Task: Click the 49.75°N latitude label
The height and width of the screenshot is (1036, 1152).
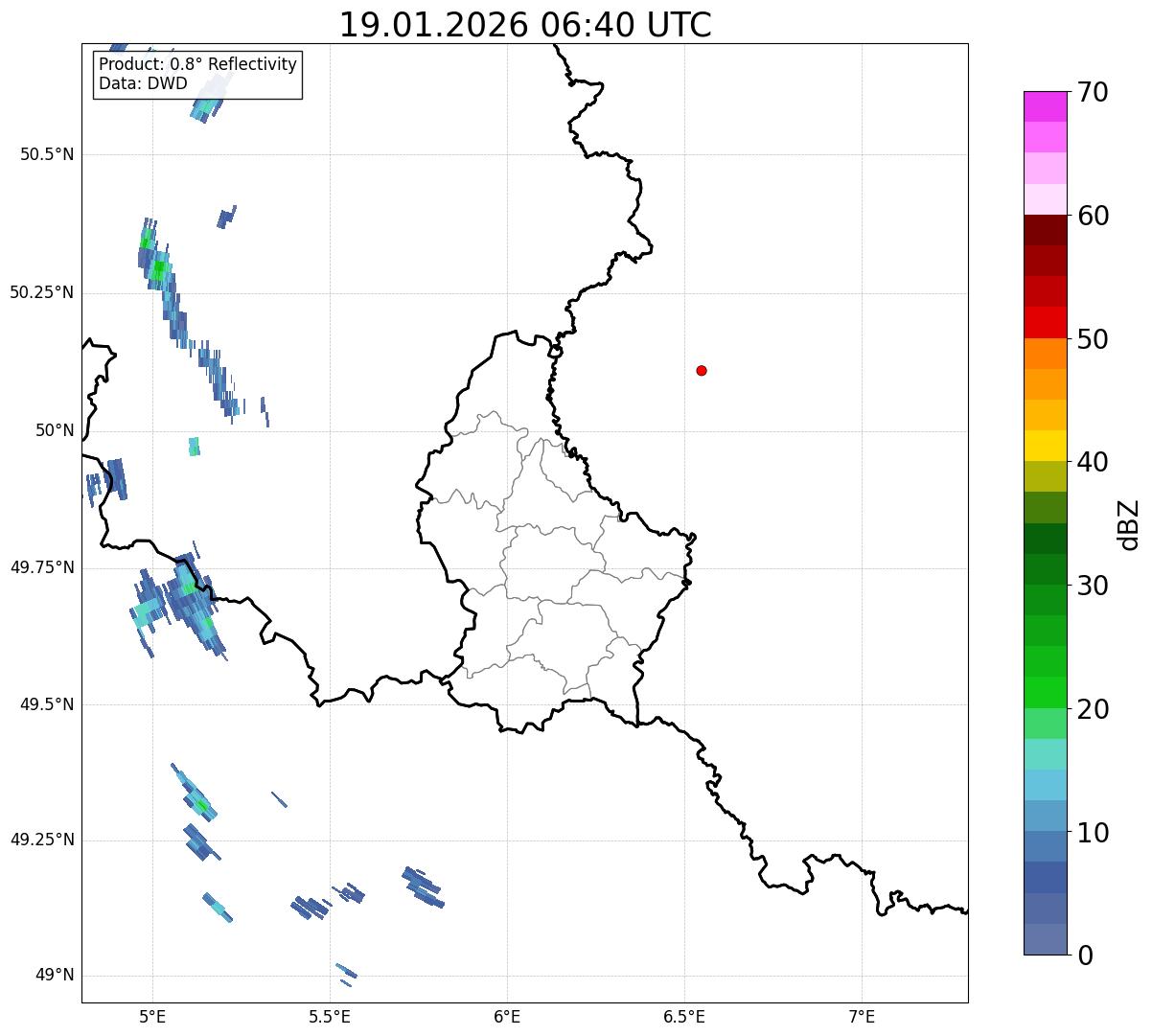Action: pos(42,567)
